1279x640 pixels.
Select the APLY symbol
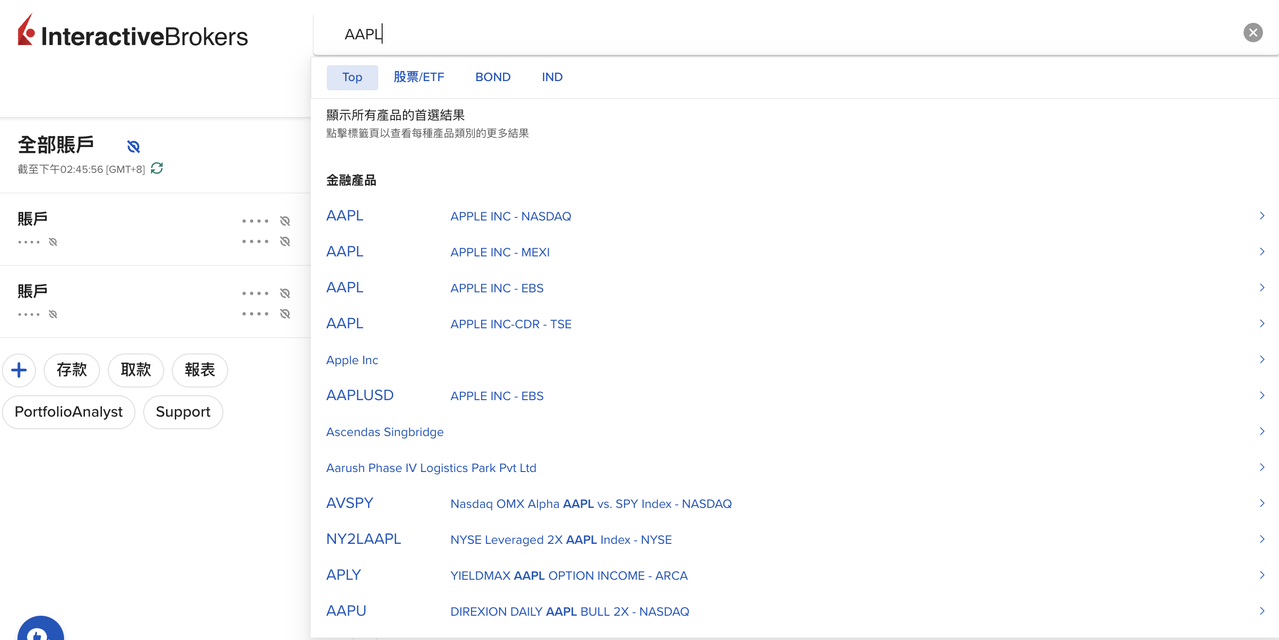click(x=344, y=576)
